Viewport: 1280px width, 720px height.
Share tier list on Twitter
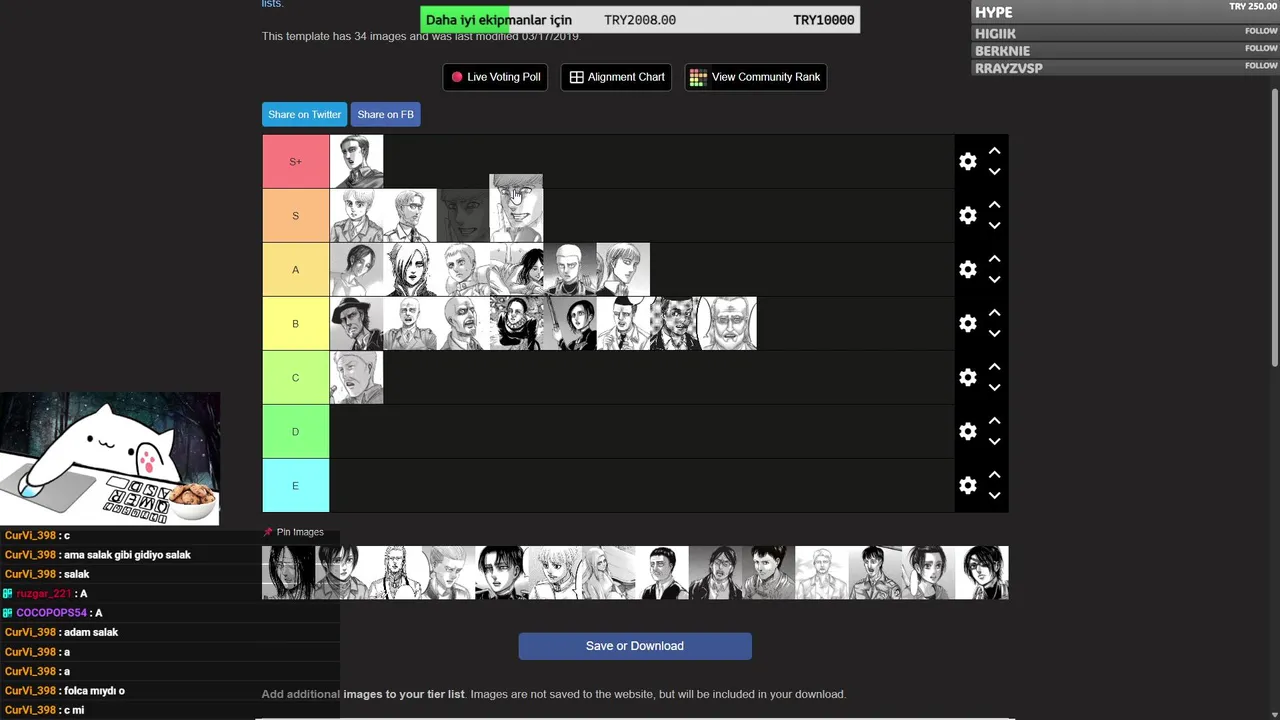tap(304, 114)
